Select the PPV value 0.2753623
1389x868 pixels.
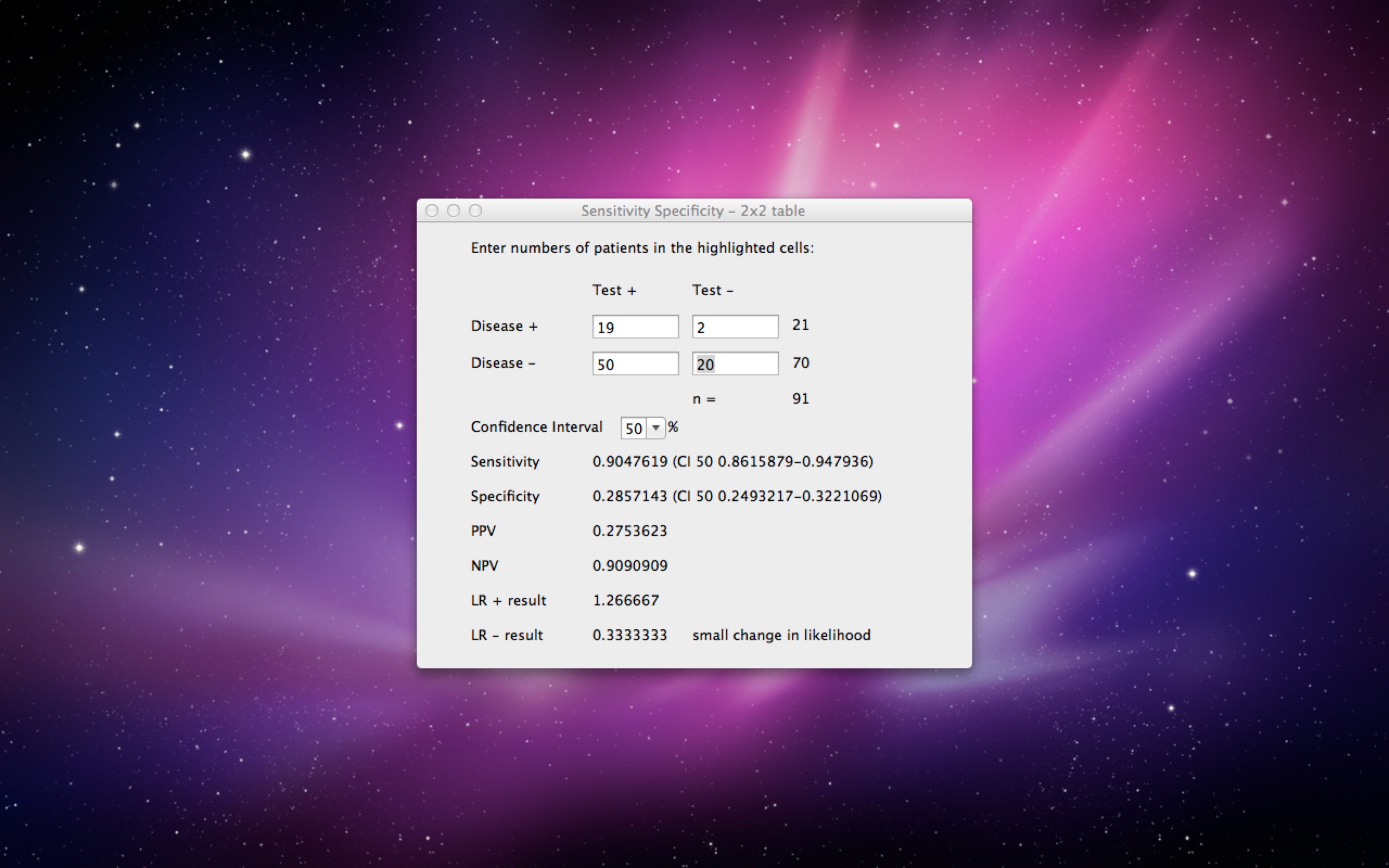point(630,531)
